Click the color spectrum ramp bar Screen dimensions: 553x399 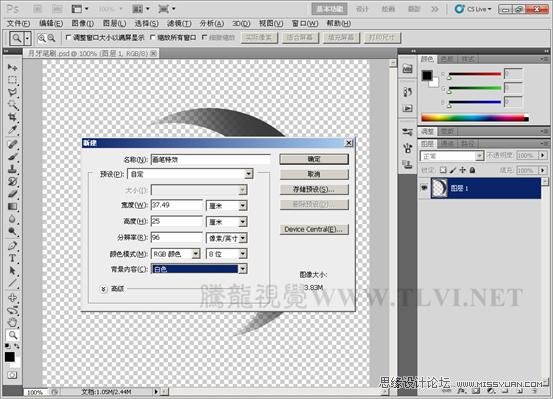[x=475, y=118]
